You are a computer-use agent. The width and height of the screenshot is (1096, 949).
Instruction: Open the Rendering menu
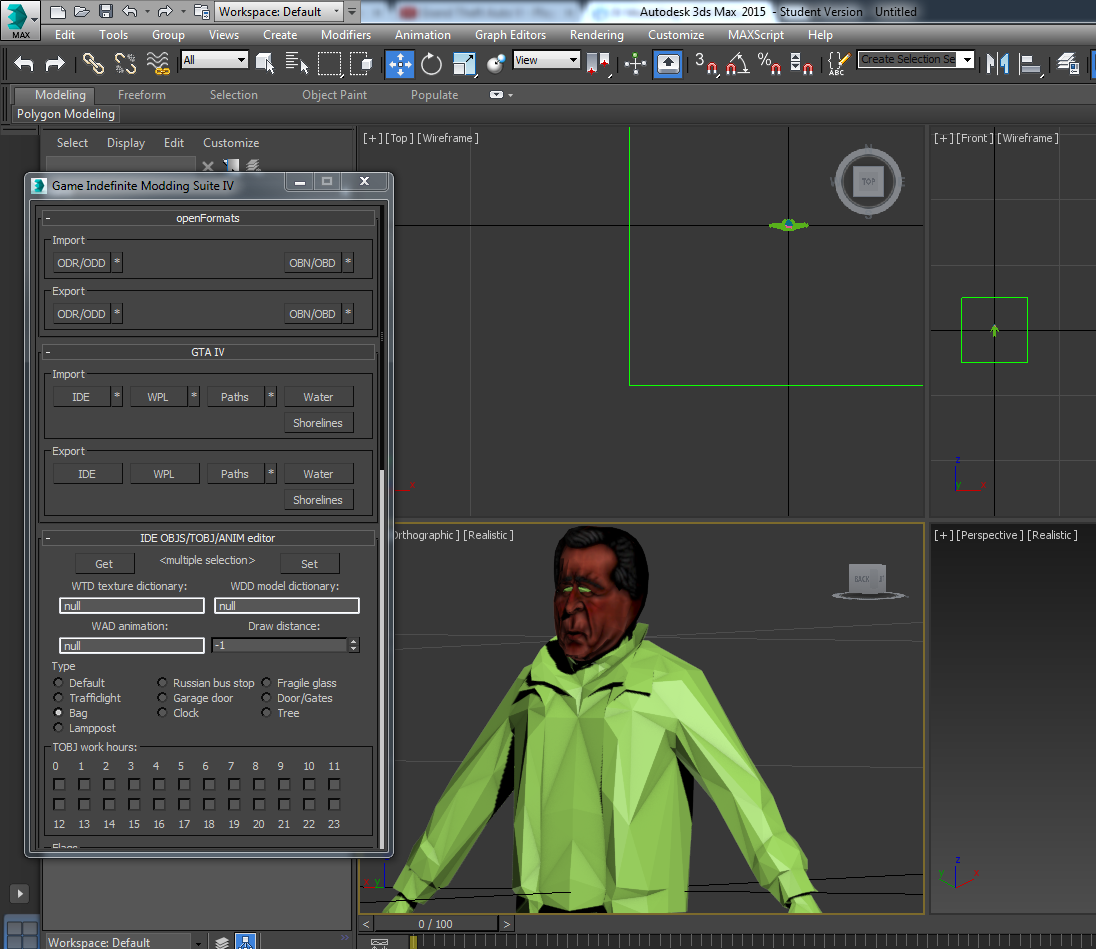(596, 34)
